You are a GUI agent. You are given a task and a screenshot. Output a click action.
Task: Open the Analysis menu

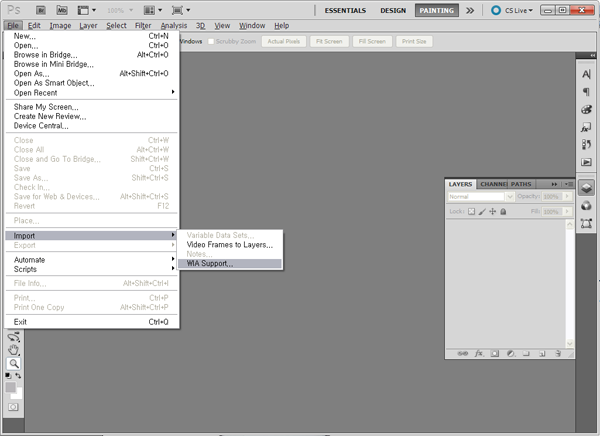click(x=174, y=25)
